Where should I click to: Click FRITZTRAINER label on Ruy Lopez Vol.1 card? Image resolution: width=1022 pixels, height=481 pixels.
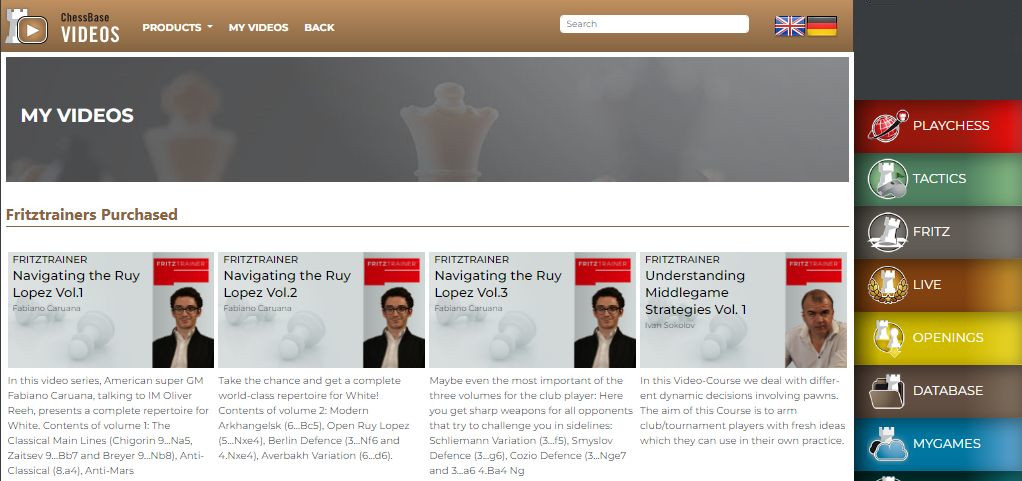tap(50, 259)
